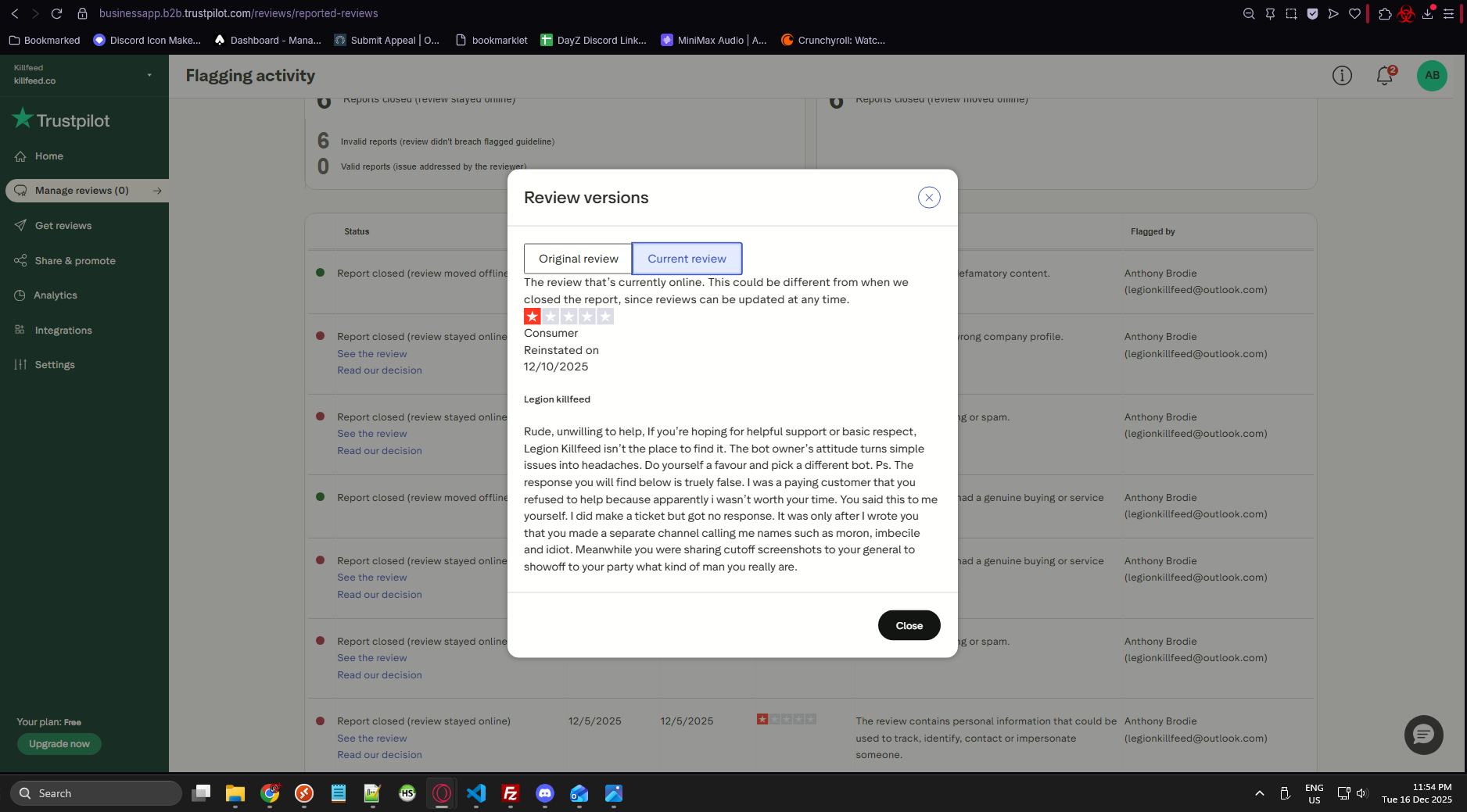The height and width of the screenshot is (812, 1467).
Task: Open FileZilla from the taskbar
Action: (511, 793)
